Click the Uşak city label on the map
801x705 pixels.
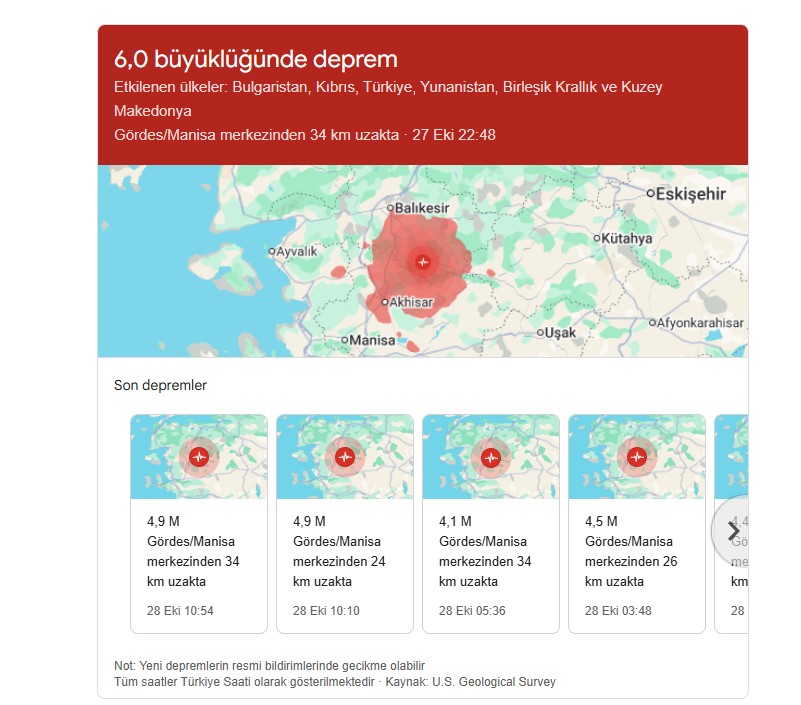(560, 333)
